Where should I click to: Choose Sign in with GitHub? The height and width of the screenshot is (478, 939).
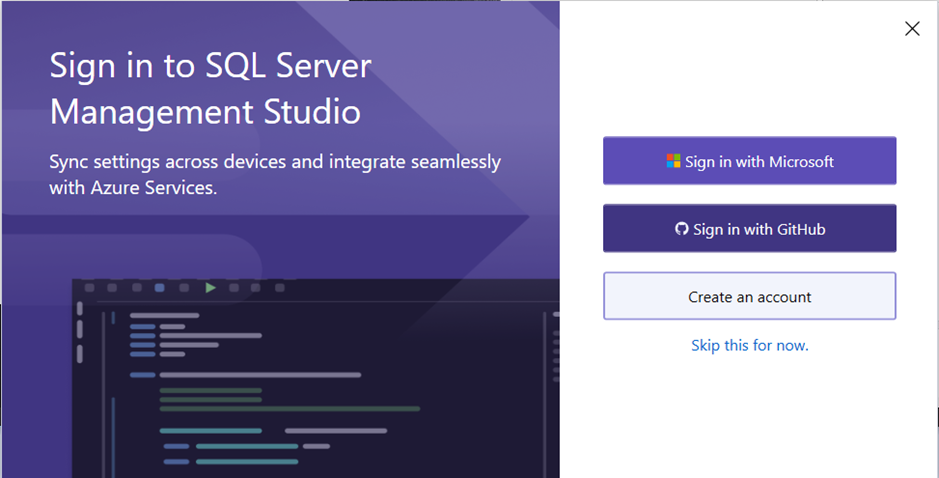(x=749, y=228)
